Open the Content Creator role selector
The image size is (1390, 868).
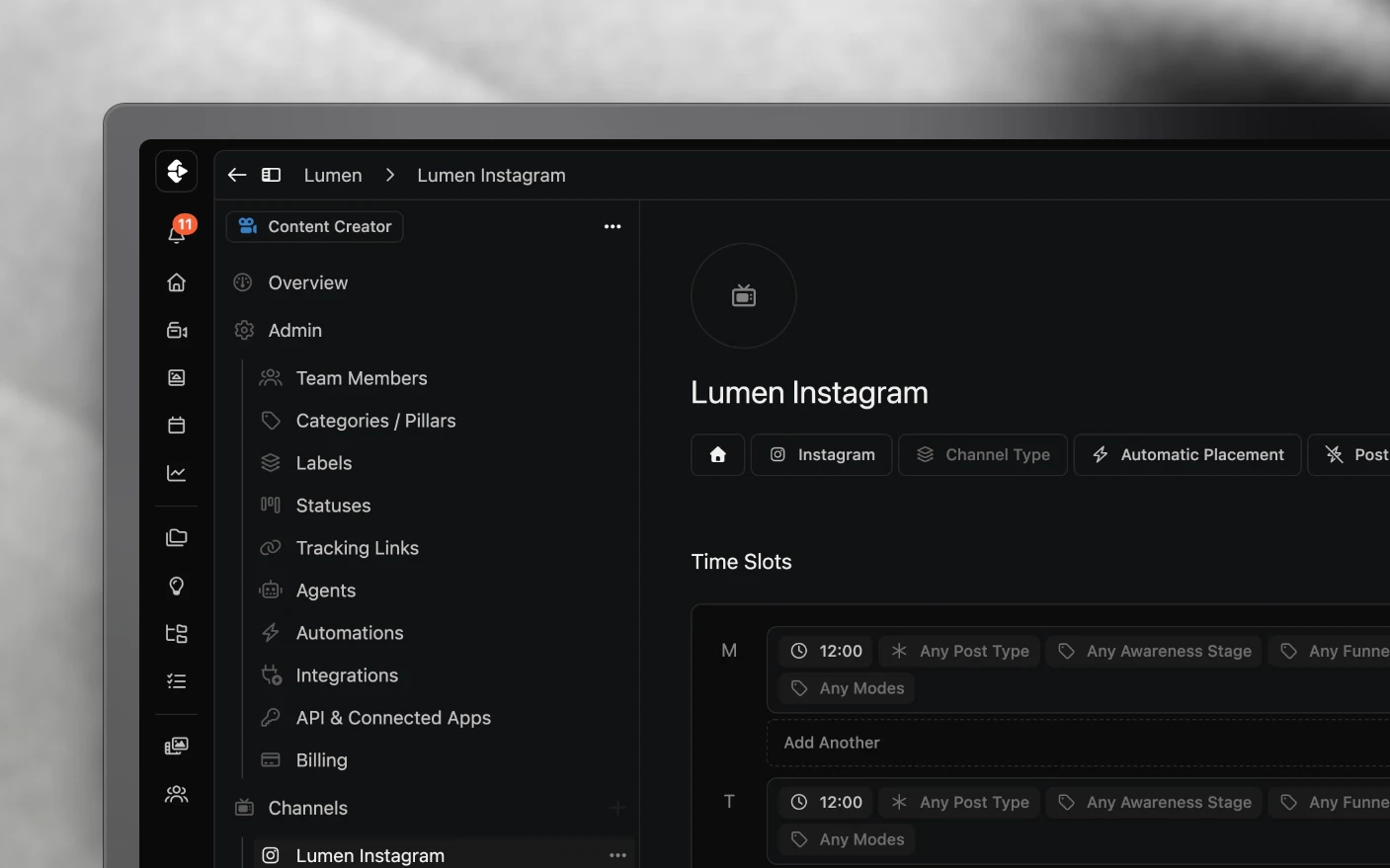(315, 226)
